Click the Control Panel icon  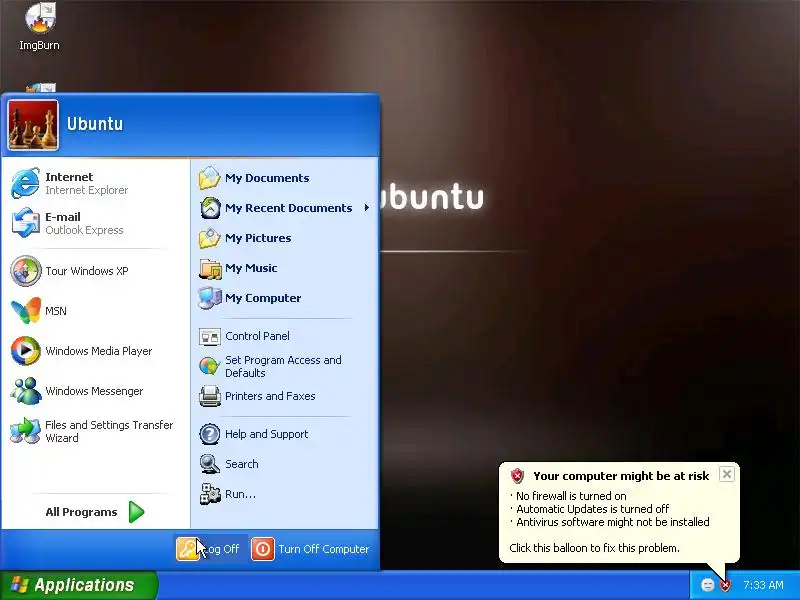pyautogui.click(x=210, y=336)
